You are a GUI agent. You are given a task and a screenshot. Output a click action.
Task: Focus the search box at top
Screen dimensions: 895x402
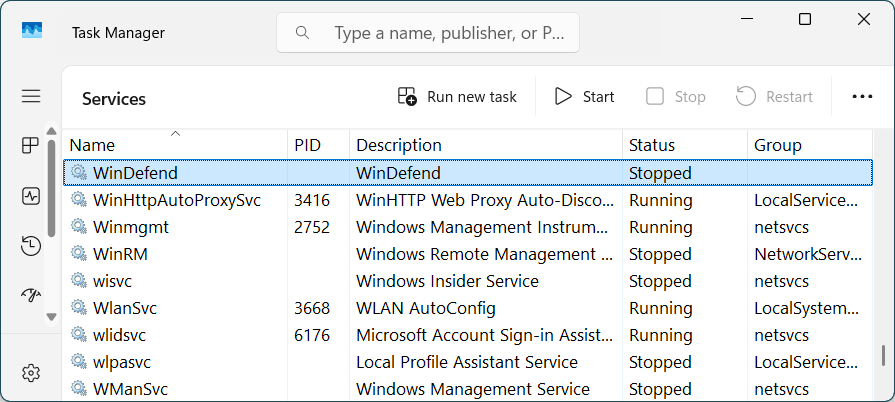440,33
